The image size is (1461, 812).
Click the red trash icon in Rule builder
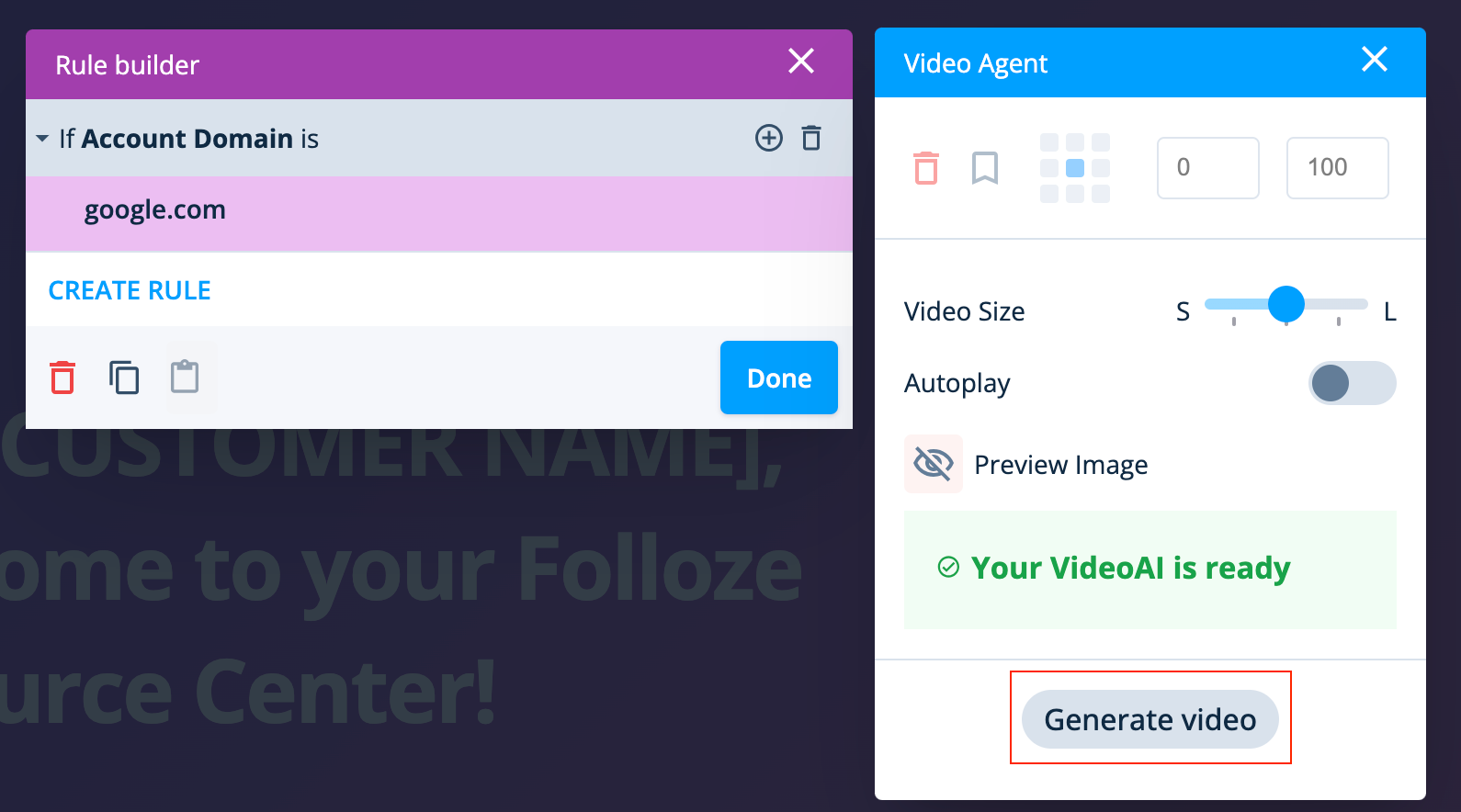62,378
